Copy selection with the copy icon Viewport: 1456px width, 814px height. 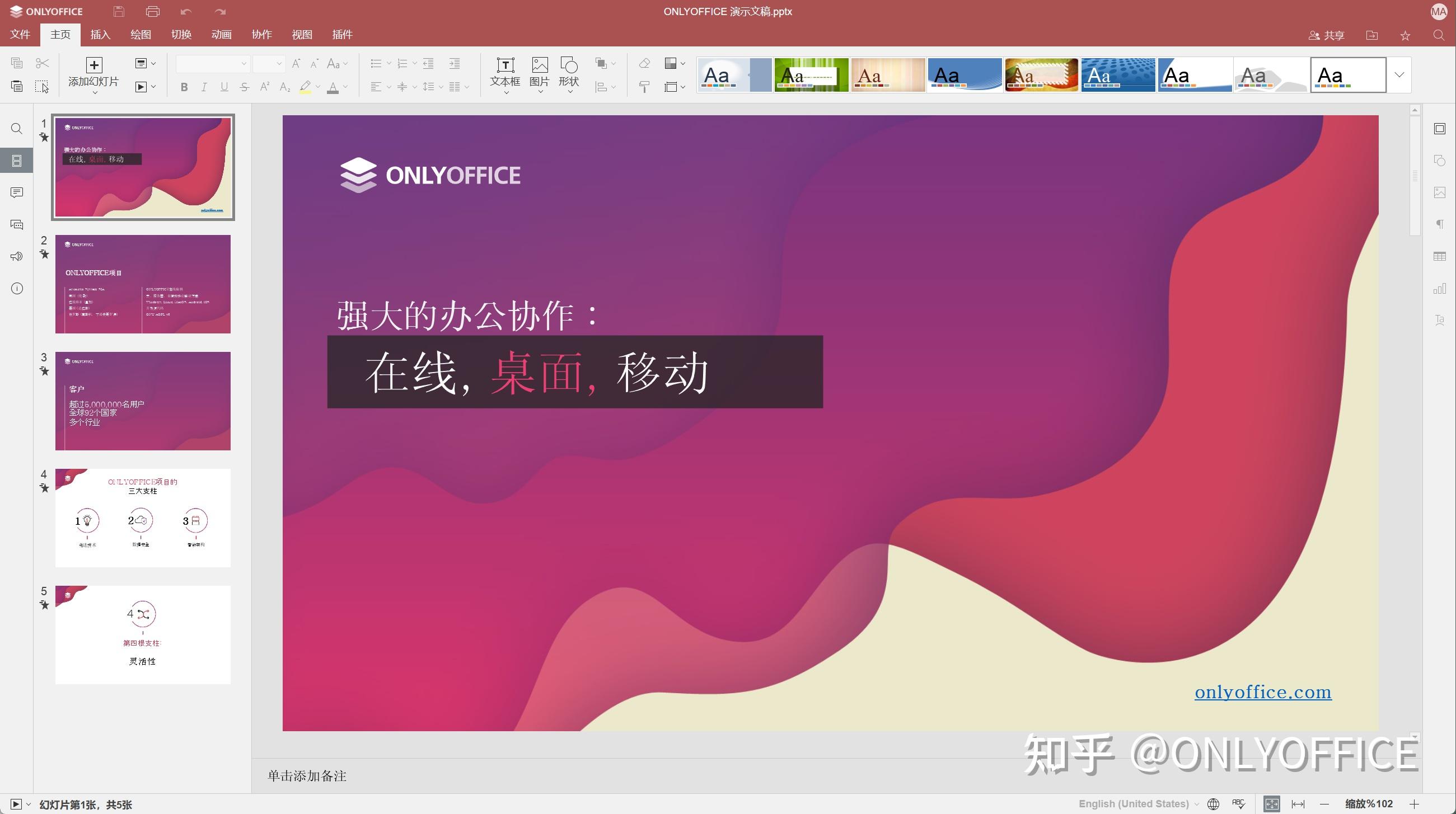pyautogui.click(x=17, y=63)
